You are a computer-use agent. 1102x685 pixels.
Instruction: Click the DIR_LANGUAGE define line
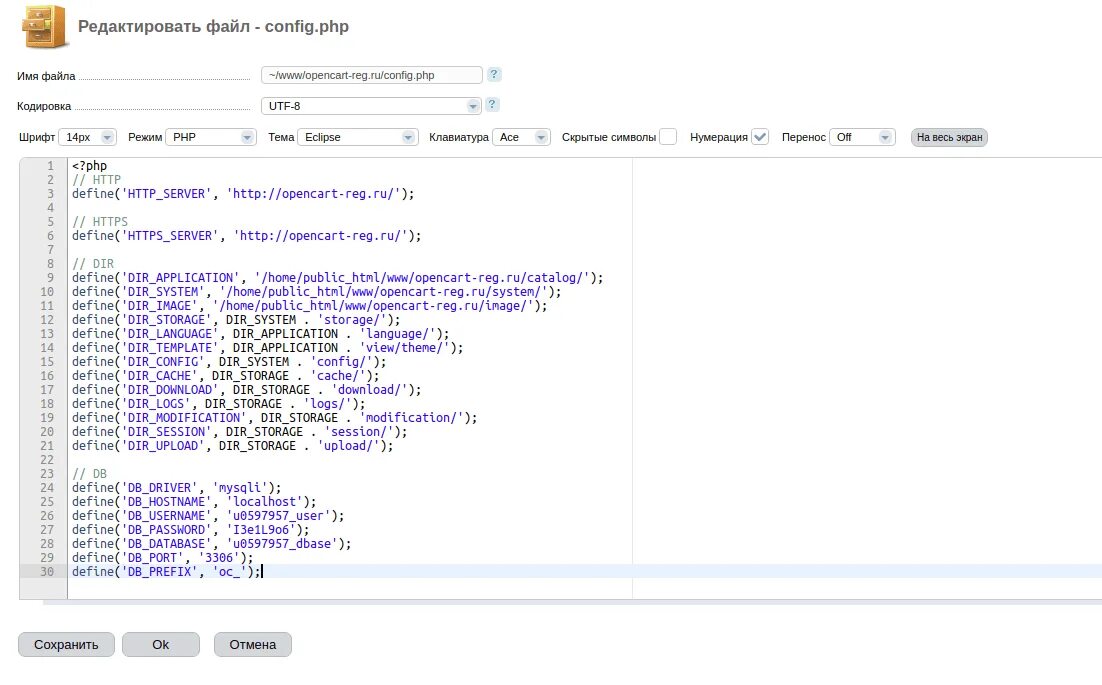261,334
